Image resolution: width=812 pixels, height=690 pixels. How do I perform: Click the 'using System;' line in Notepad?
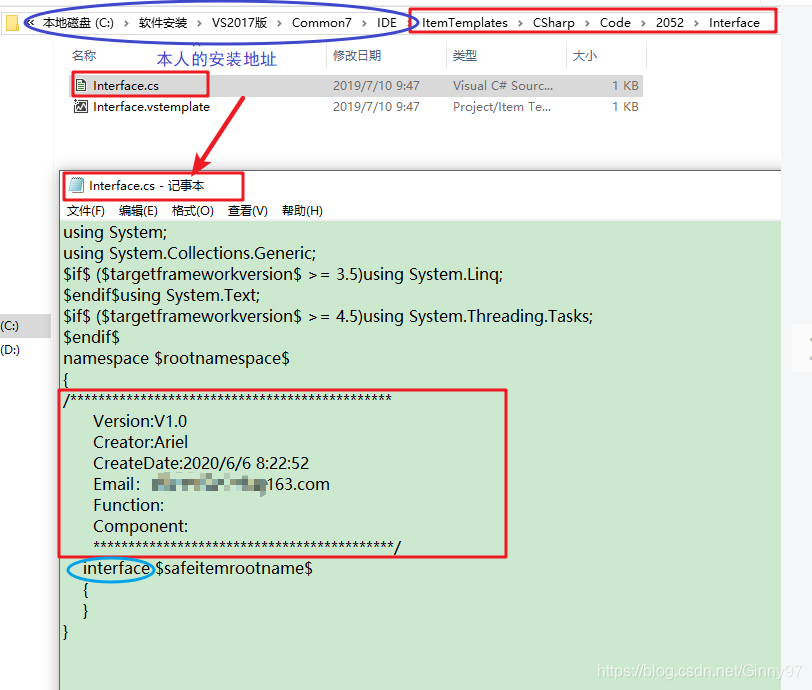coord(115,233)
